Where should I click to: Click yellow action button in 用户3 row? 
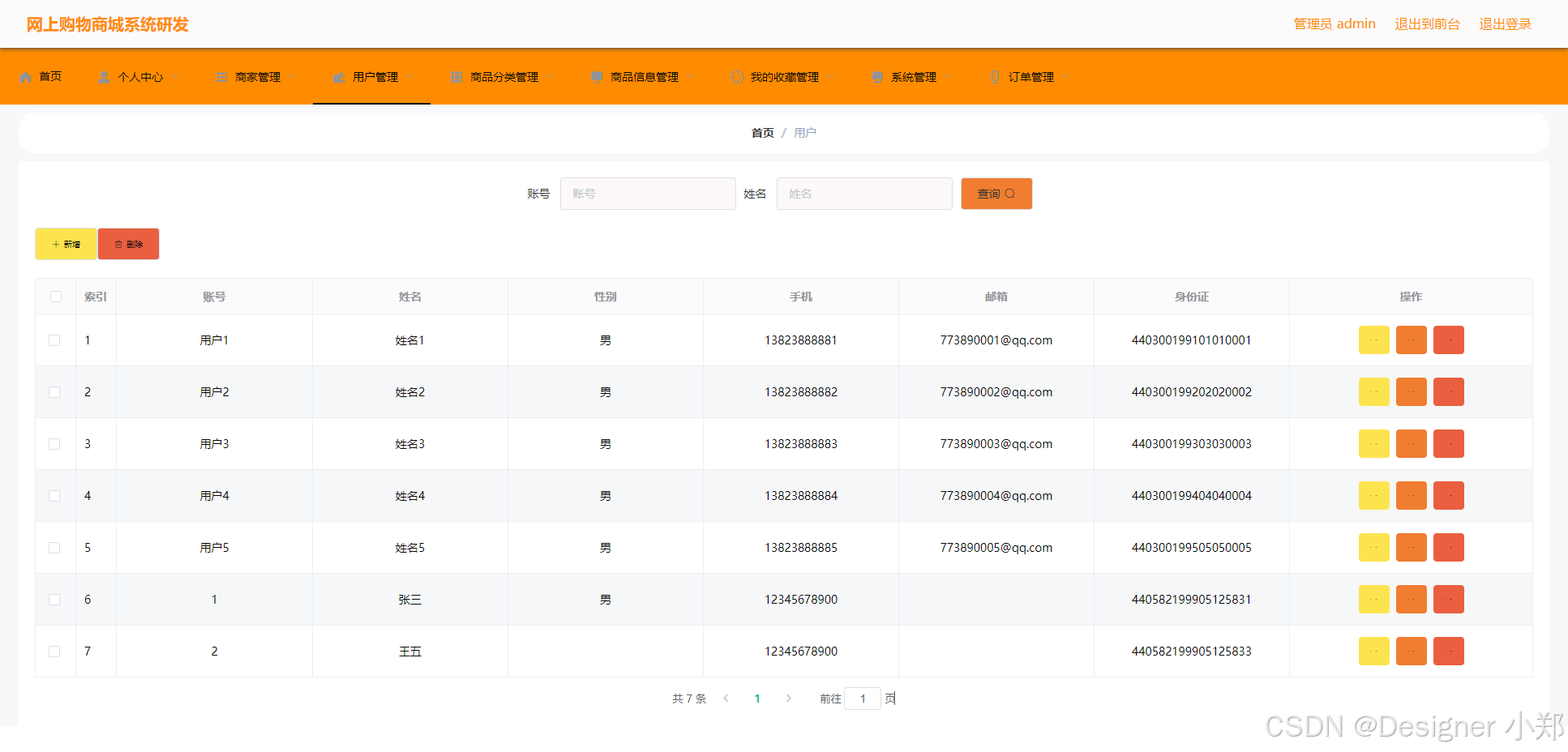click(x=1373, y=444)
